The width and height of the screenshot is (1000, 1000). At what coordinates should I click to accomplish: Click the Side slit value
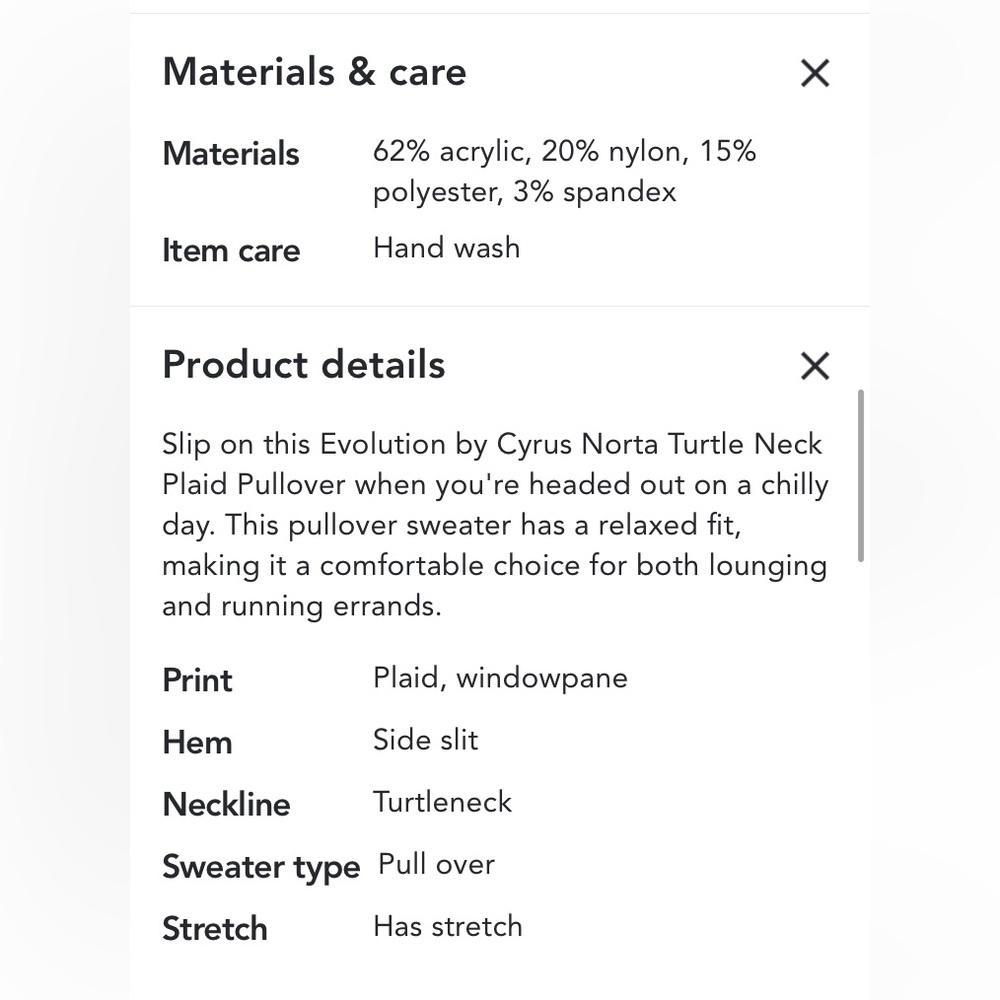(425, 740)
